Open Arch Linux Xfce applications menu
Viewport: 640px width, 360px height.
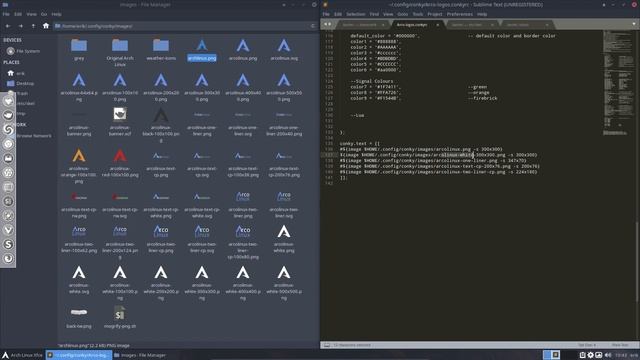[22, 355]
